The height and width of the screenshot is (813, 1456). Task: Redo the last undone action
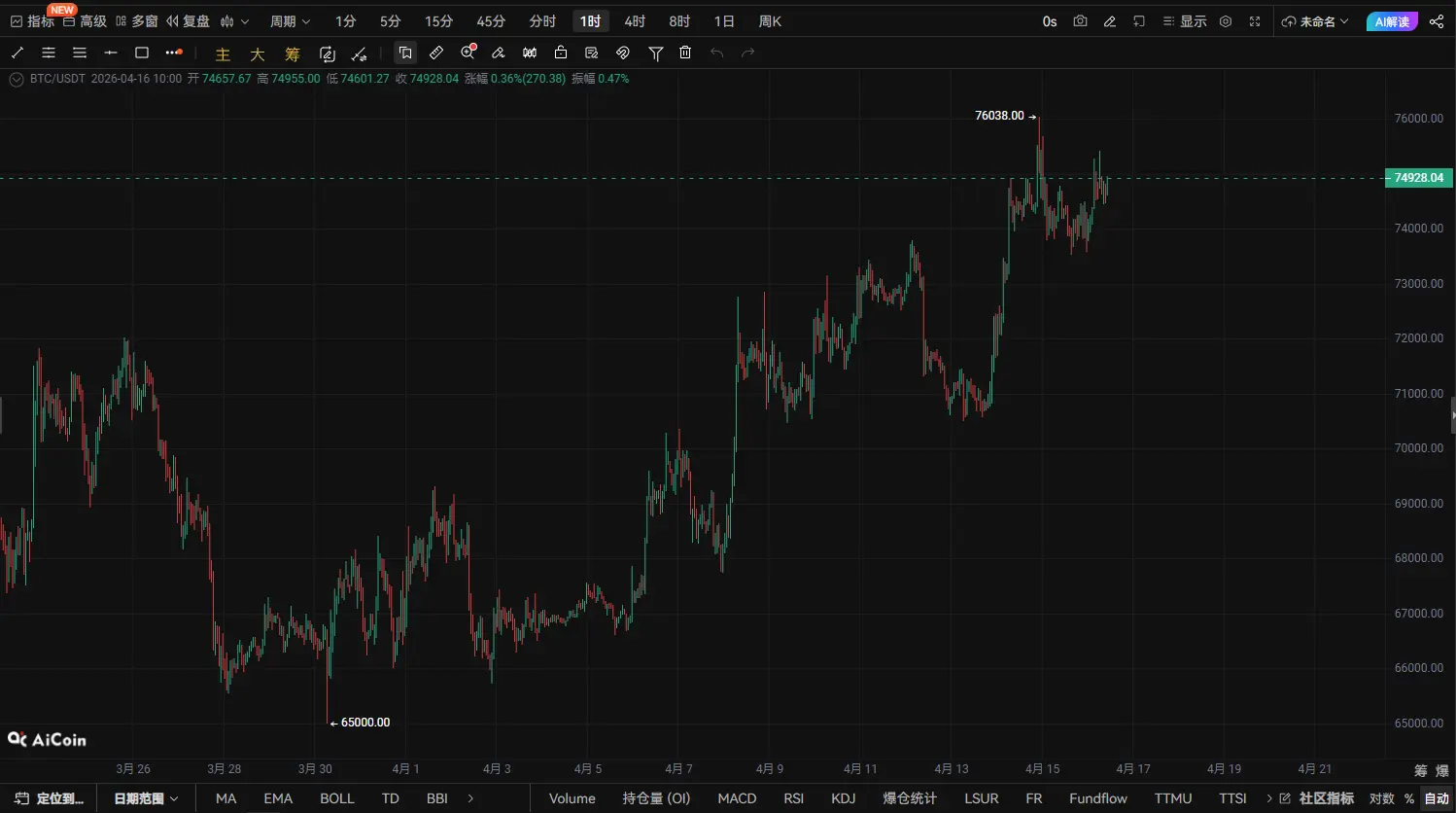[748, 53]
